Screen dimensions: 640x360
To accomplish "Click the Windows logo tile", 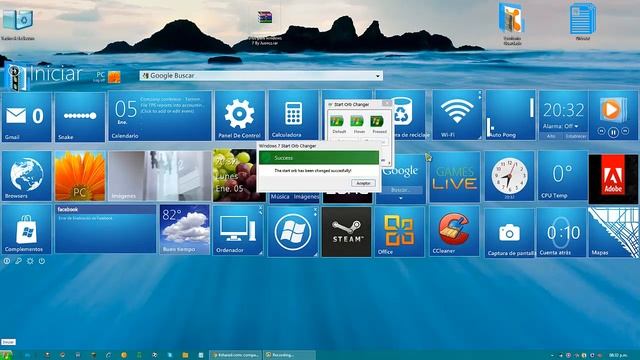I will [293, 232].
